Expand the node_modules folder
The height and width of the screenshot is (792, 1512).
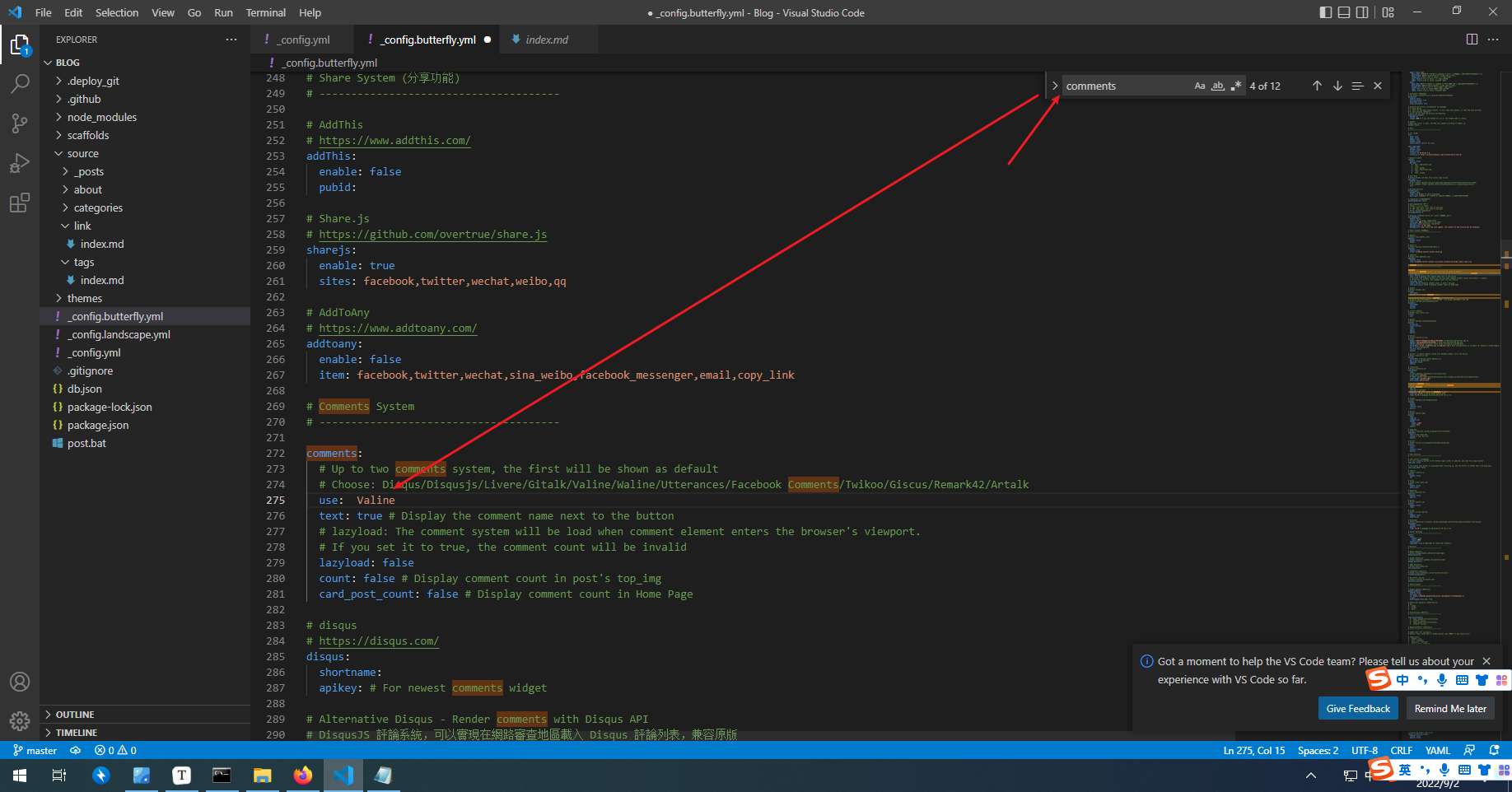click(x=145, y=117)
